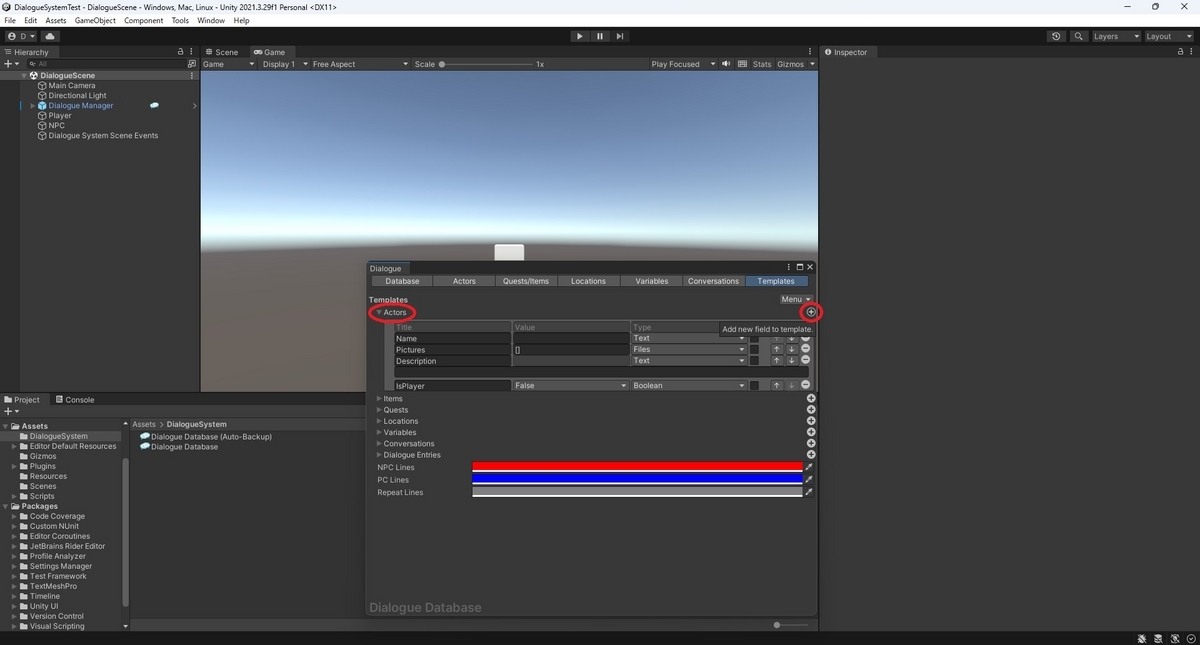Image resolution: width=1200 pixels, height=645 pixels.
Task: Pick NPC Lines color with eyedropper
Action: point(809,467)
